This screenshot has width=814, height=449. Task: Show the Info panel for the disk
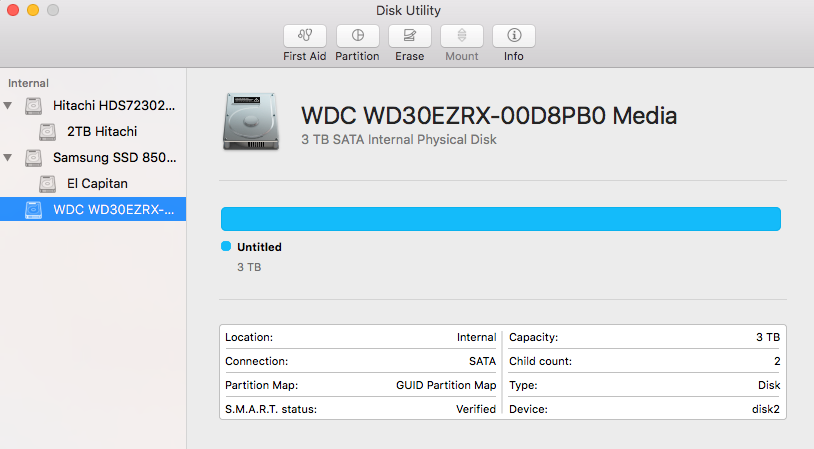513,36
